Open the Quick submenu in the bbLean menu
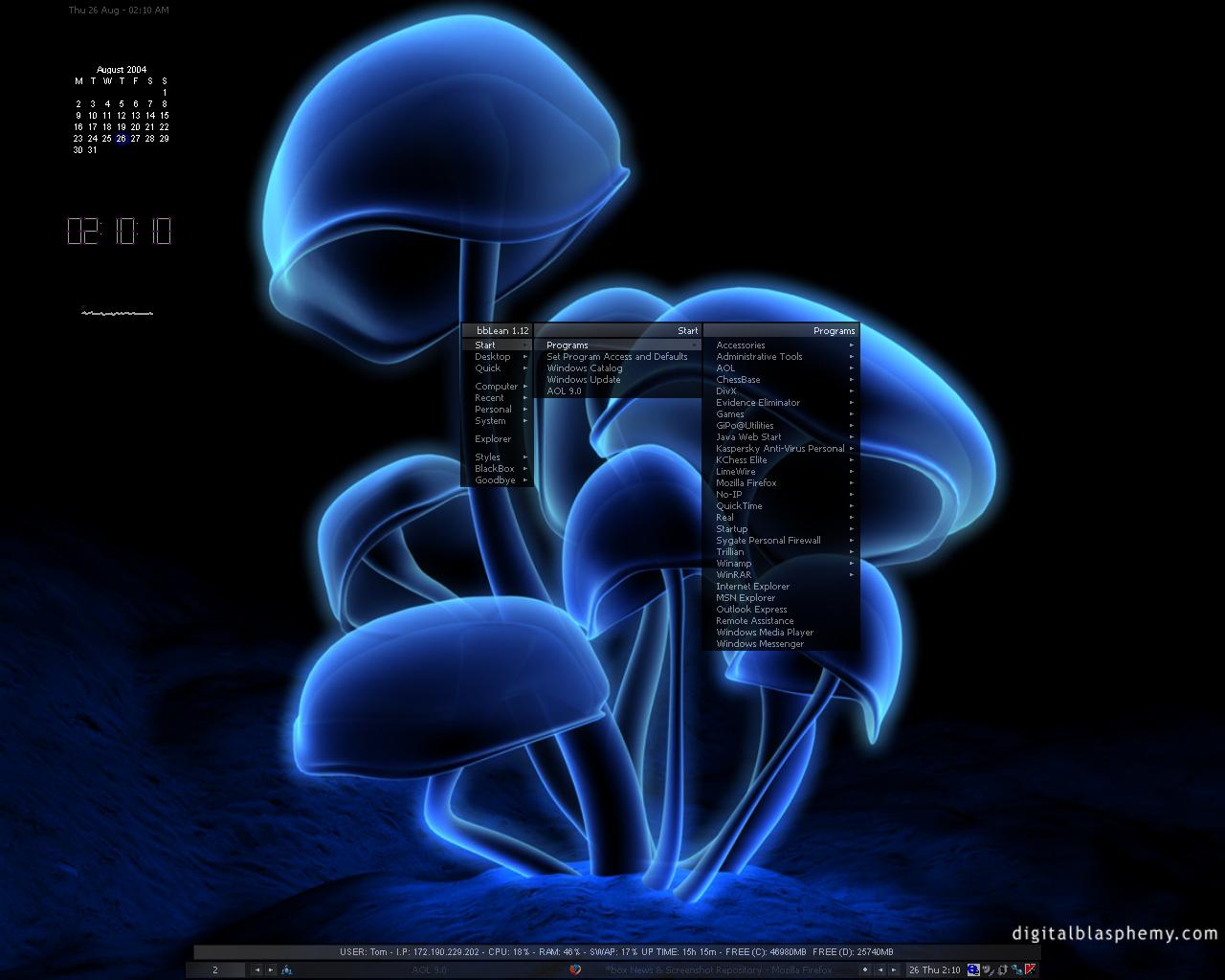1225x980 pixels. (x=497, y=368)
